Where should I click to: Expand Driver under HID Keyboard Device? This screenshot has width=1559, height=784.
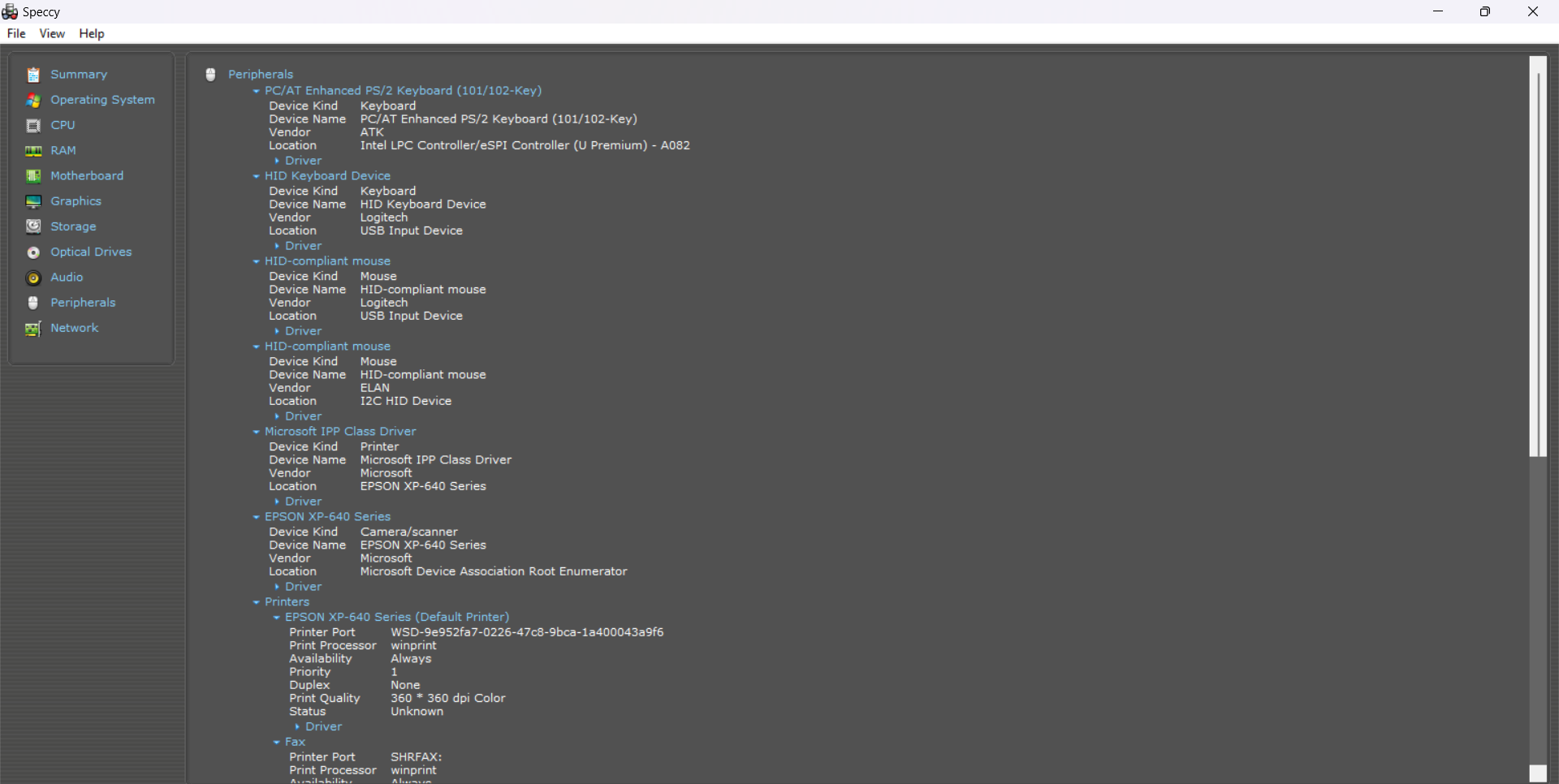pyautogui.click(x=277, y=246)
